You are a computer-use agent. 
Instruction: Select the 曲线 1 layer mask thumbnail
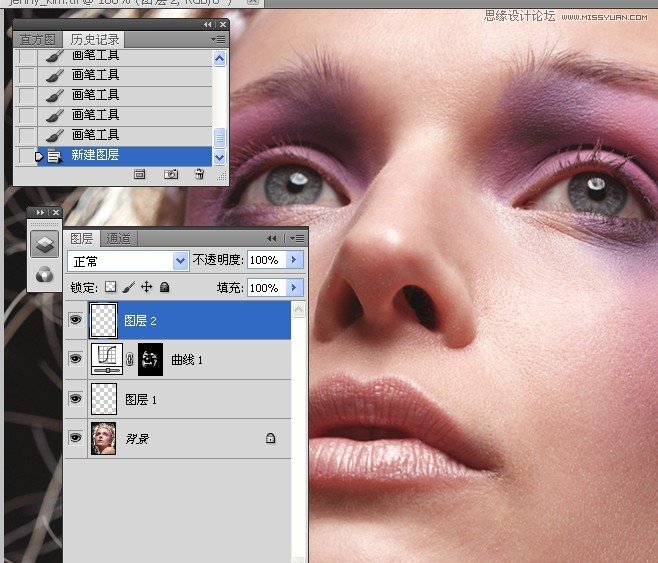150,359
